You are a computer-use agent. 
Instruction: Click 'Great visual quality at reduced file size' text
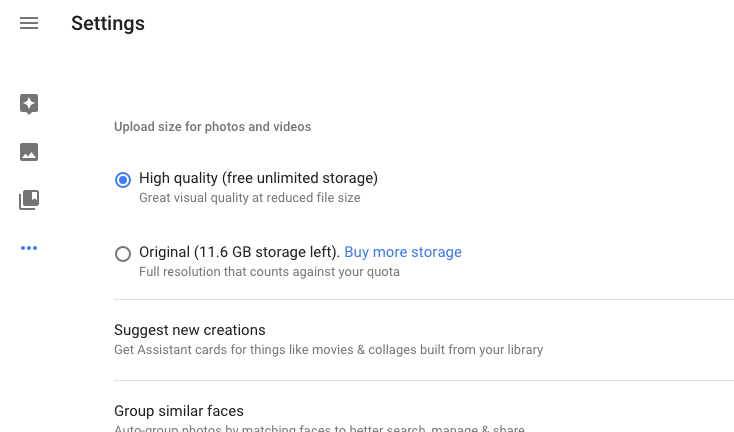[x=249, y=198]
